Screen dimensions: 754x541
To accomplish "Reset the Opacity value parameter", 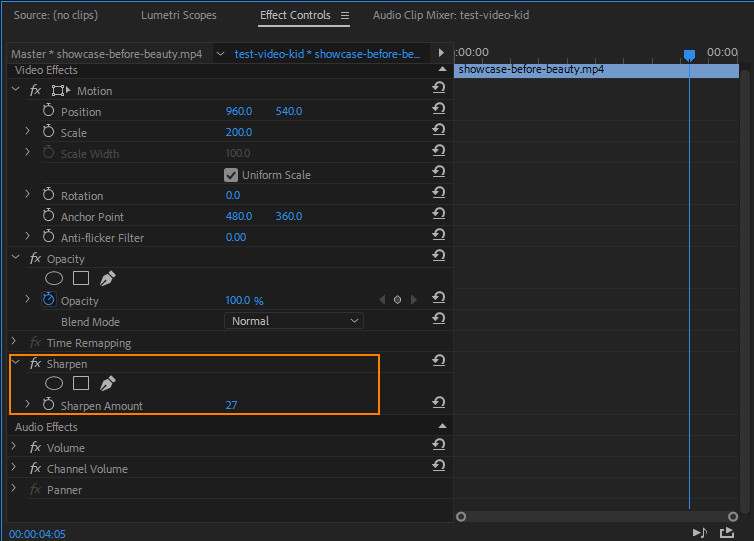I will 439,298.
